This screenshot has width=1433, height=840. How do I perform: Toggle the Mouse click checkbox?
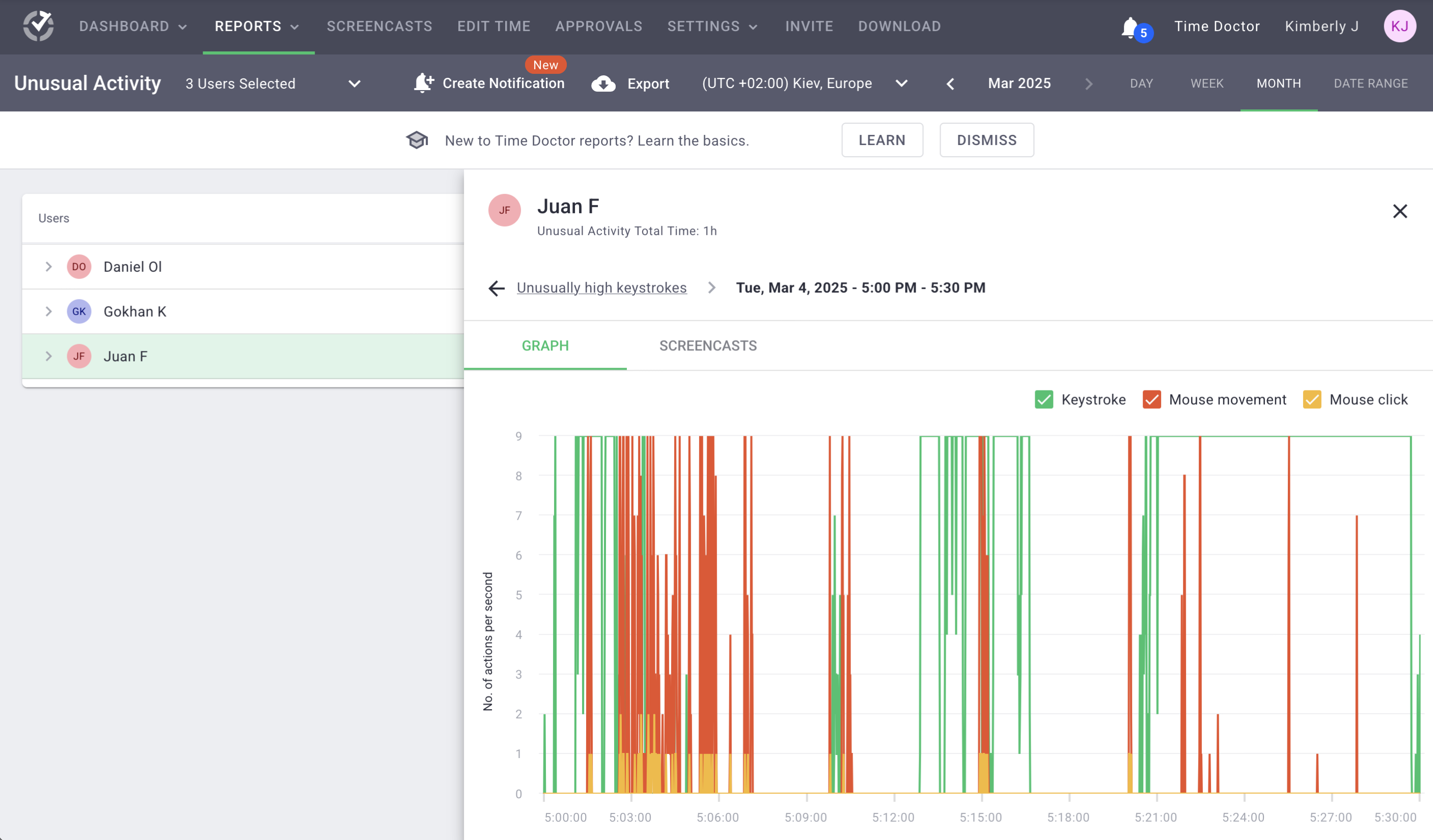1312,400
